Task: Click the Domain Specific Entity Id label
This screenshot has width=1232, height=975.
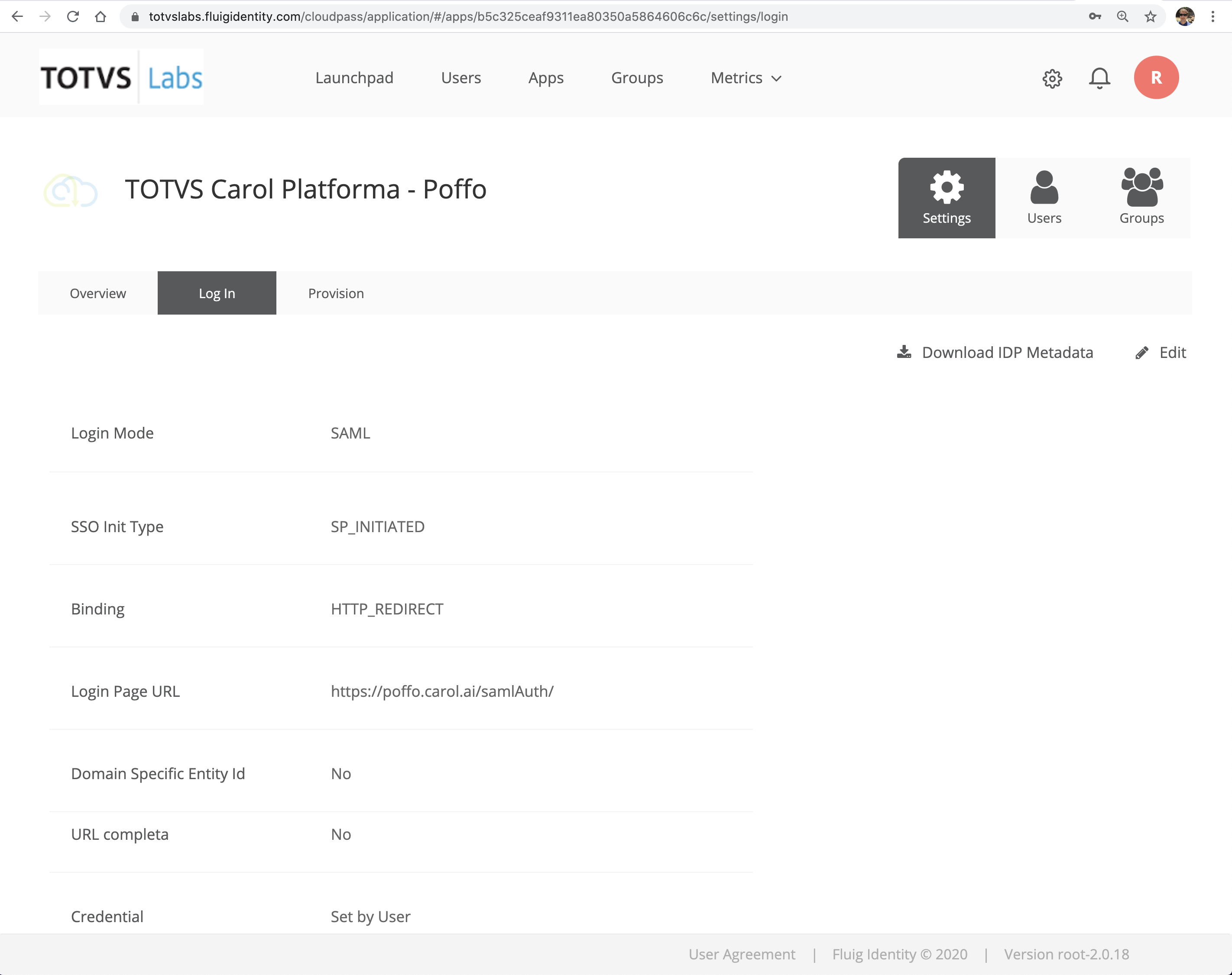Action: pyautogui.click(x=158, y=773)
